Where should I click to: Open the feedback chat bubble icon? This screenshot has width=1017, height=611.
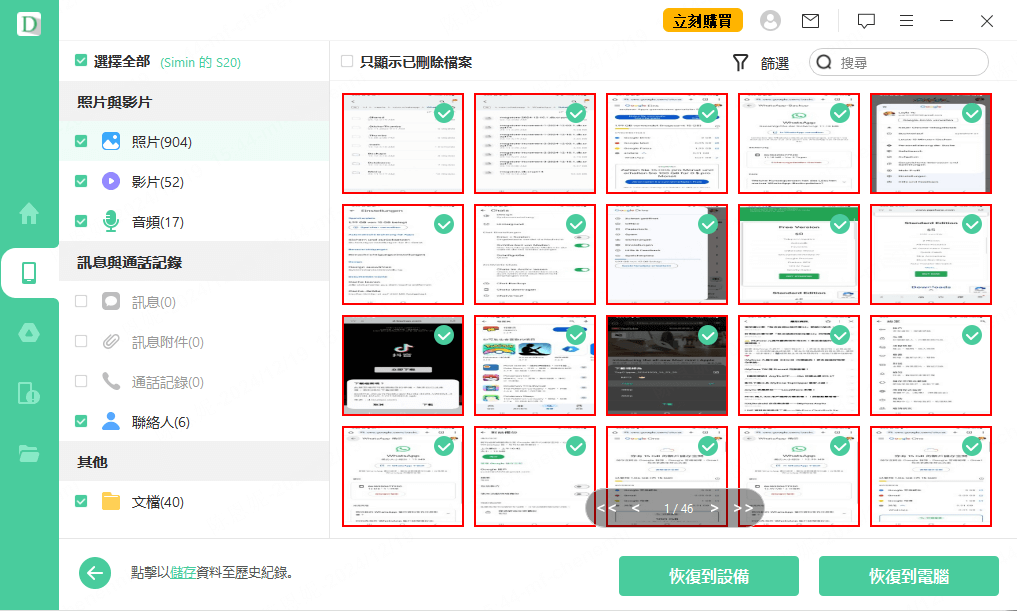866,21
